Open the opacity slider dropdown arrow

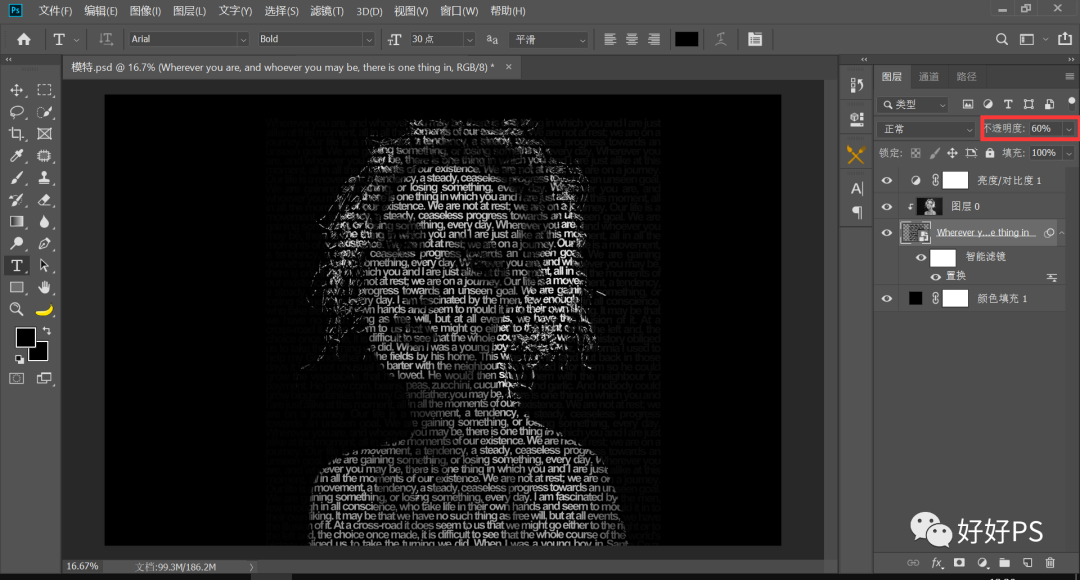1069,129
